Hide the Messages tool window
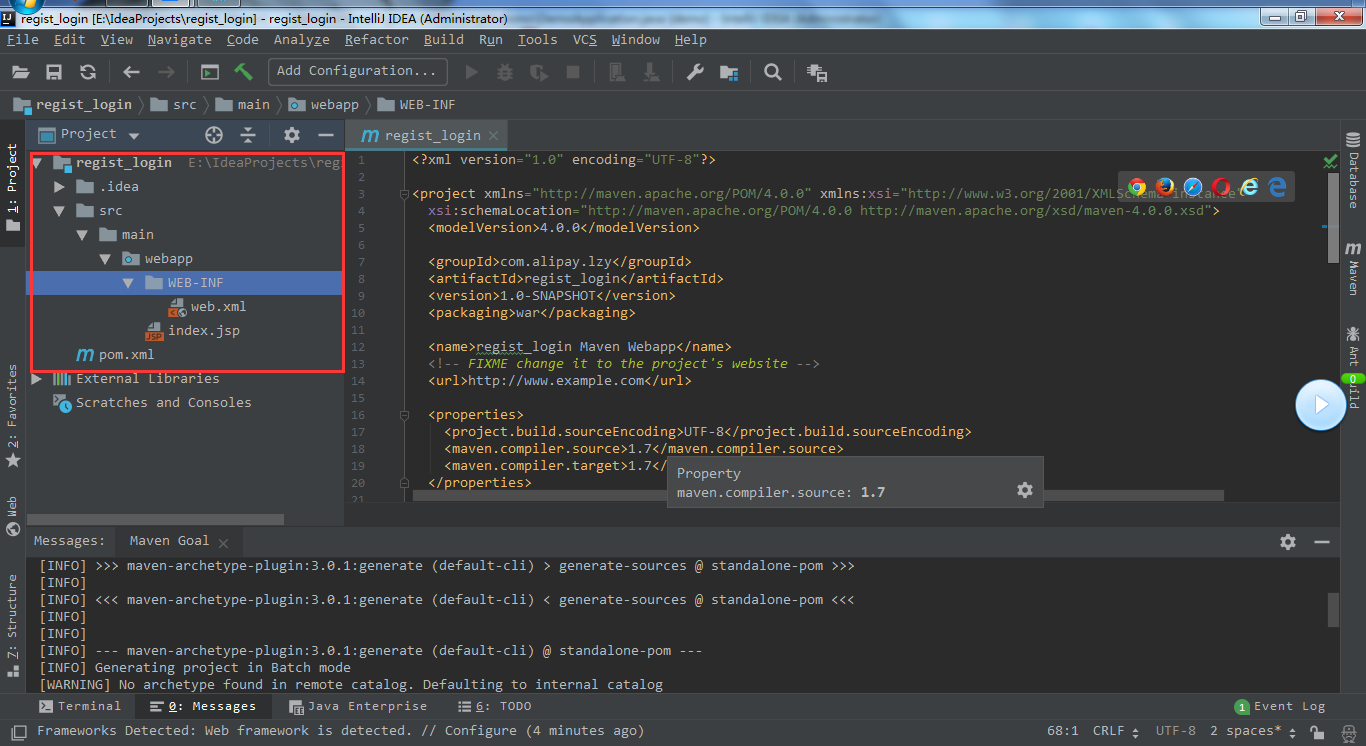 pos(1322,541)
